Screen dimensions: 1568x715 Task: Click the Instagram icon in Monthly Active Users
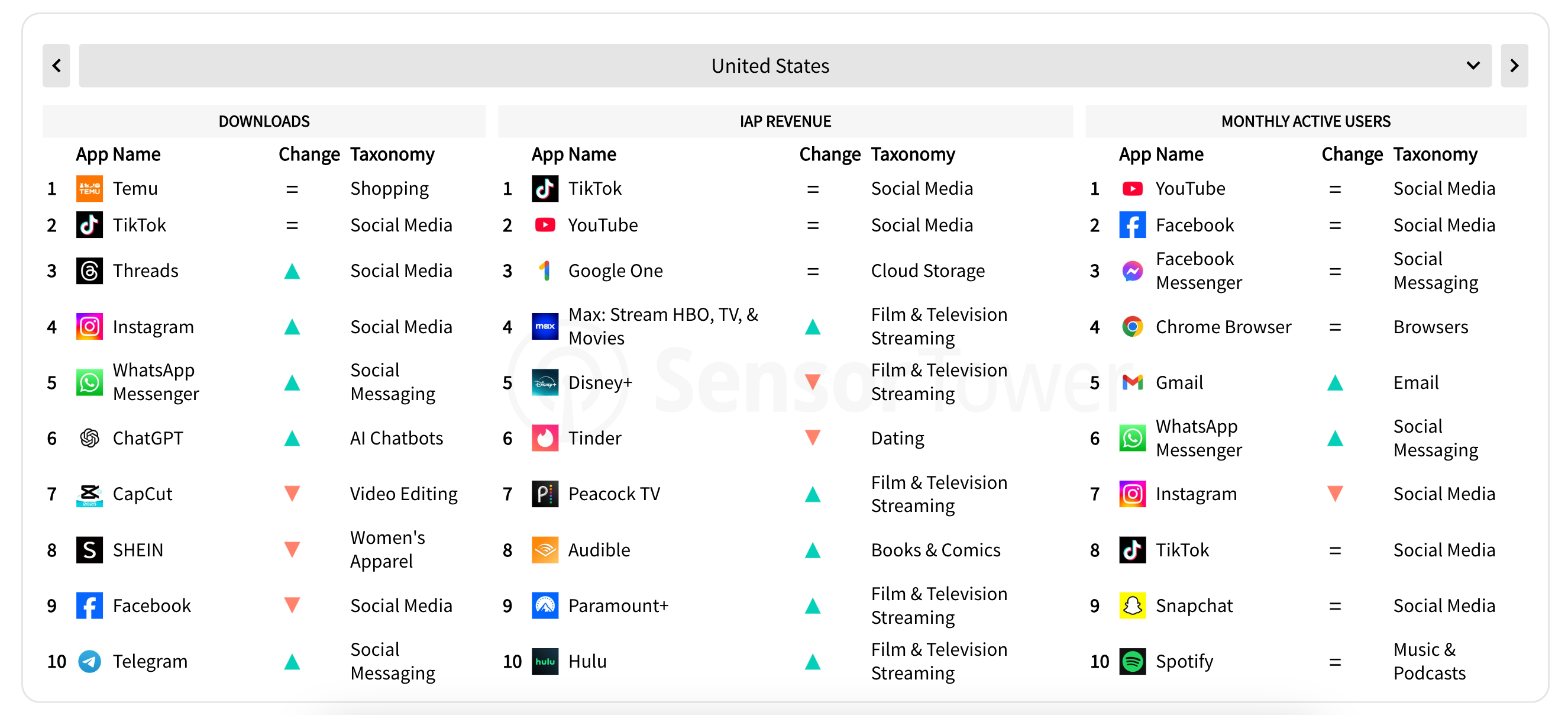tap(1132, 494)
